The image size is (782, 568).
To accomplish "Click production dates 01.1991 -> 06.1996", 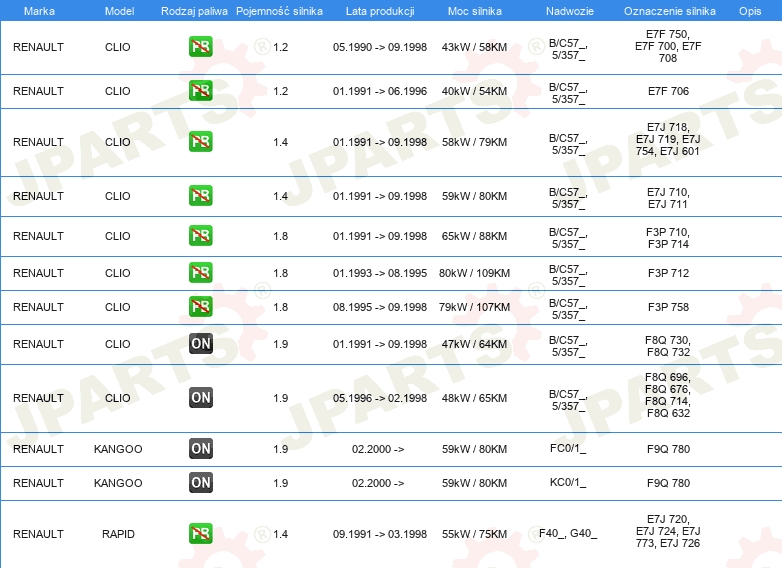I will (x=380, y=91).
